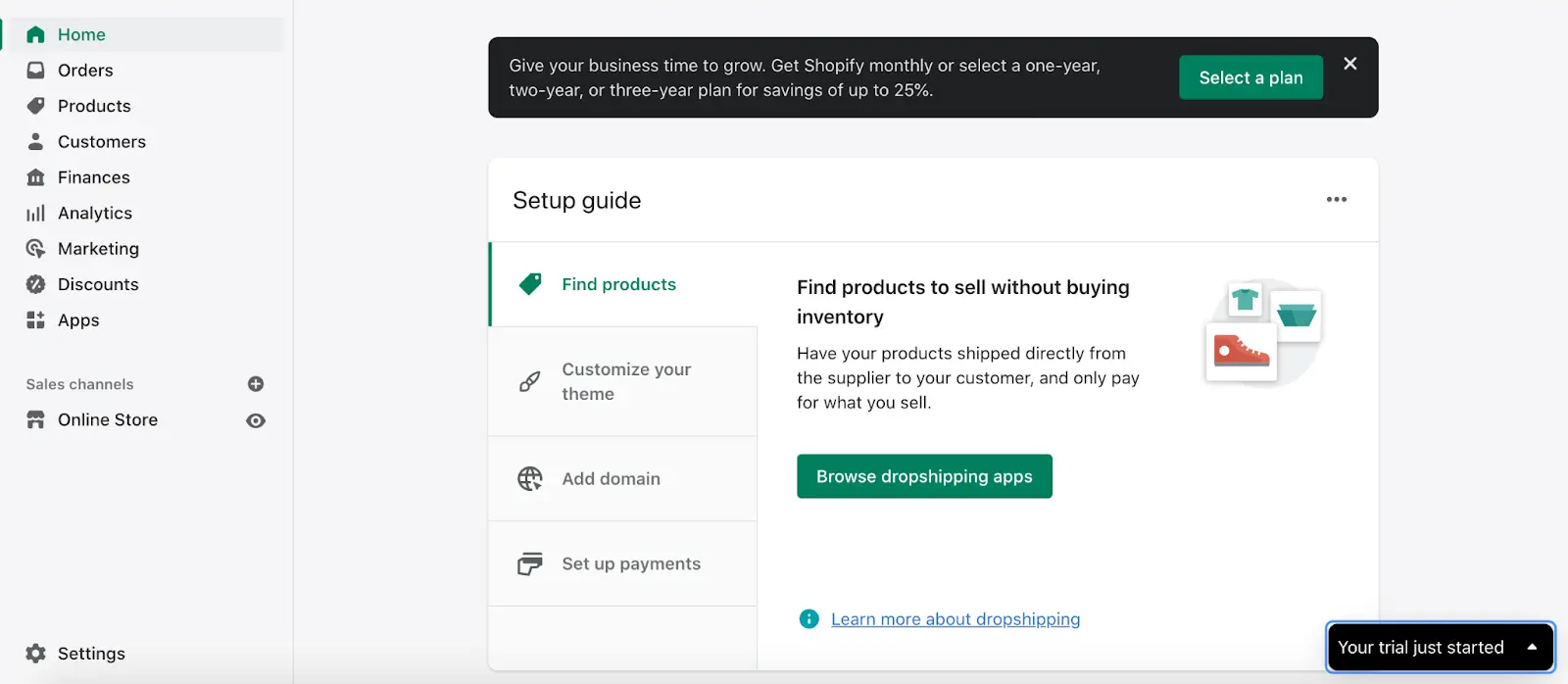Click the Sales channels heading

pos(79,384)
